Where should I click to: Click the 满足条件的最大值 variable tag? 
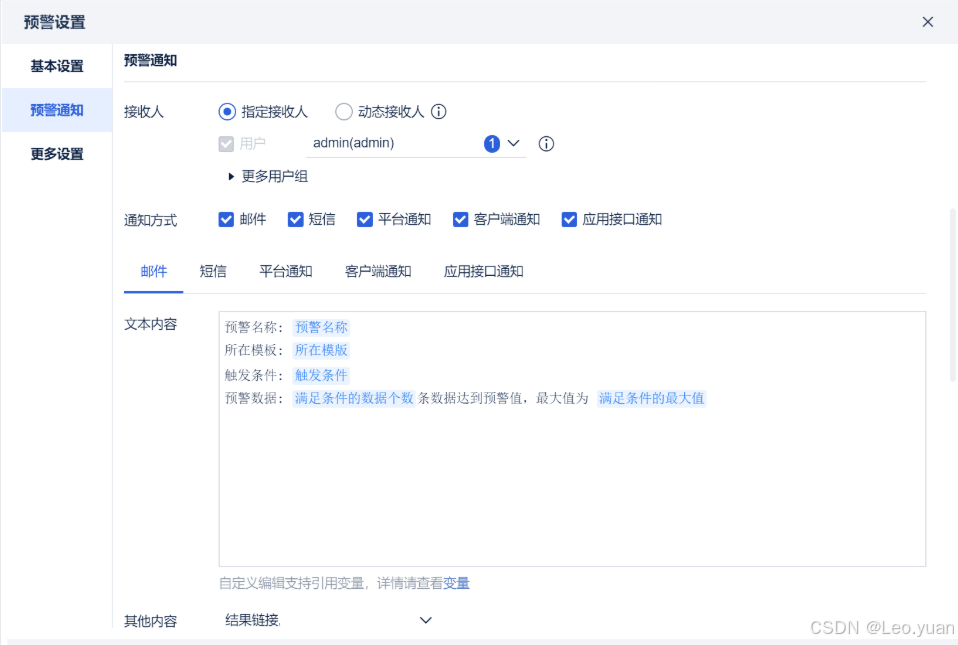651,398
